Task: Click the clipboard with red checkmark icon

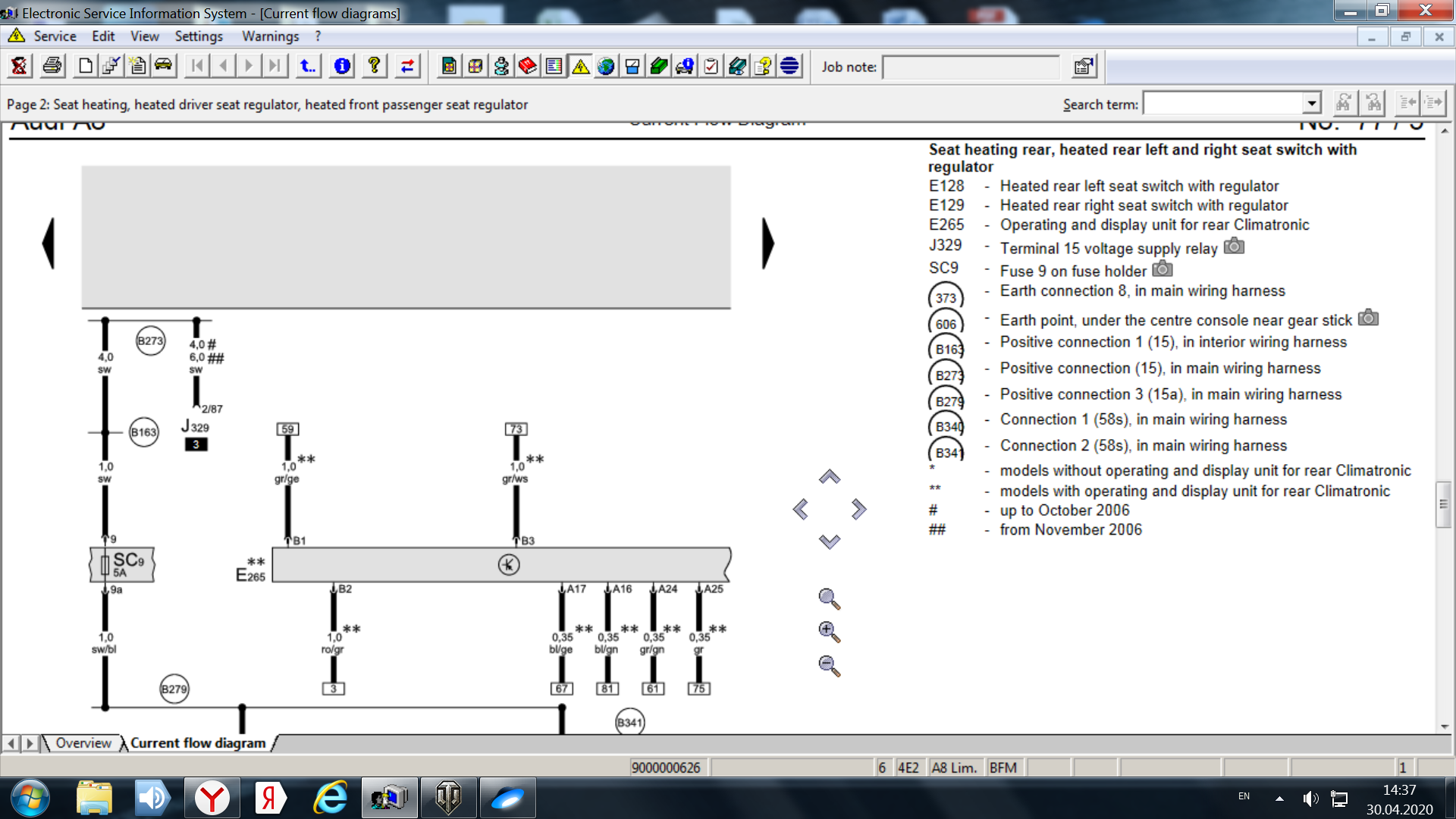Action: point(711,67)
